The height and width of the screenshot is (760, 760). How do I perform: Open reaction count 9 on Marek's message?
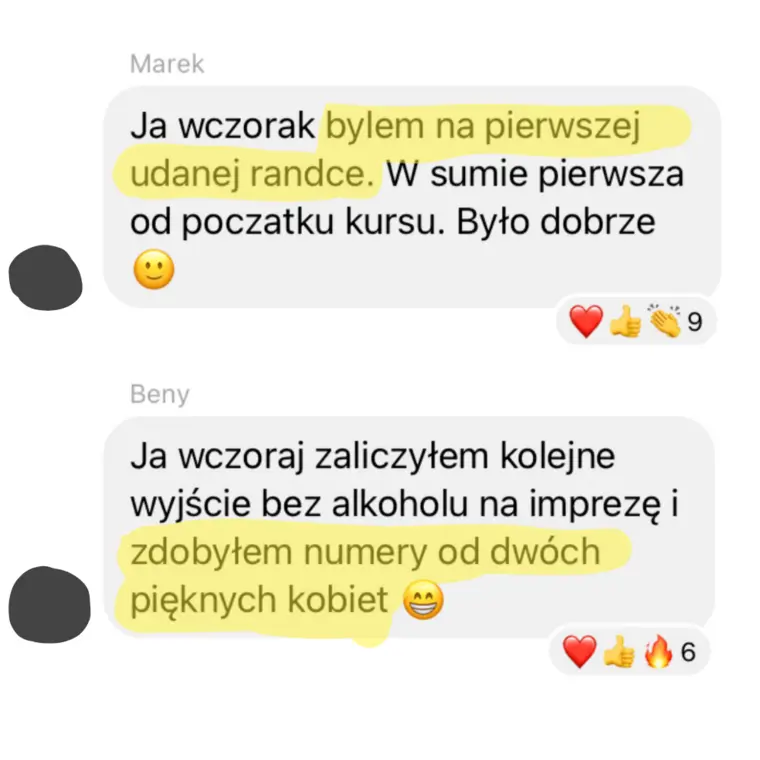coord(695,322)
